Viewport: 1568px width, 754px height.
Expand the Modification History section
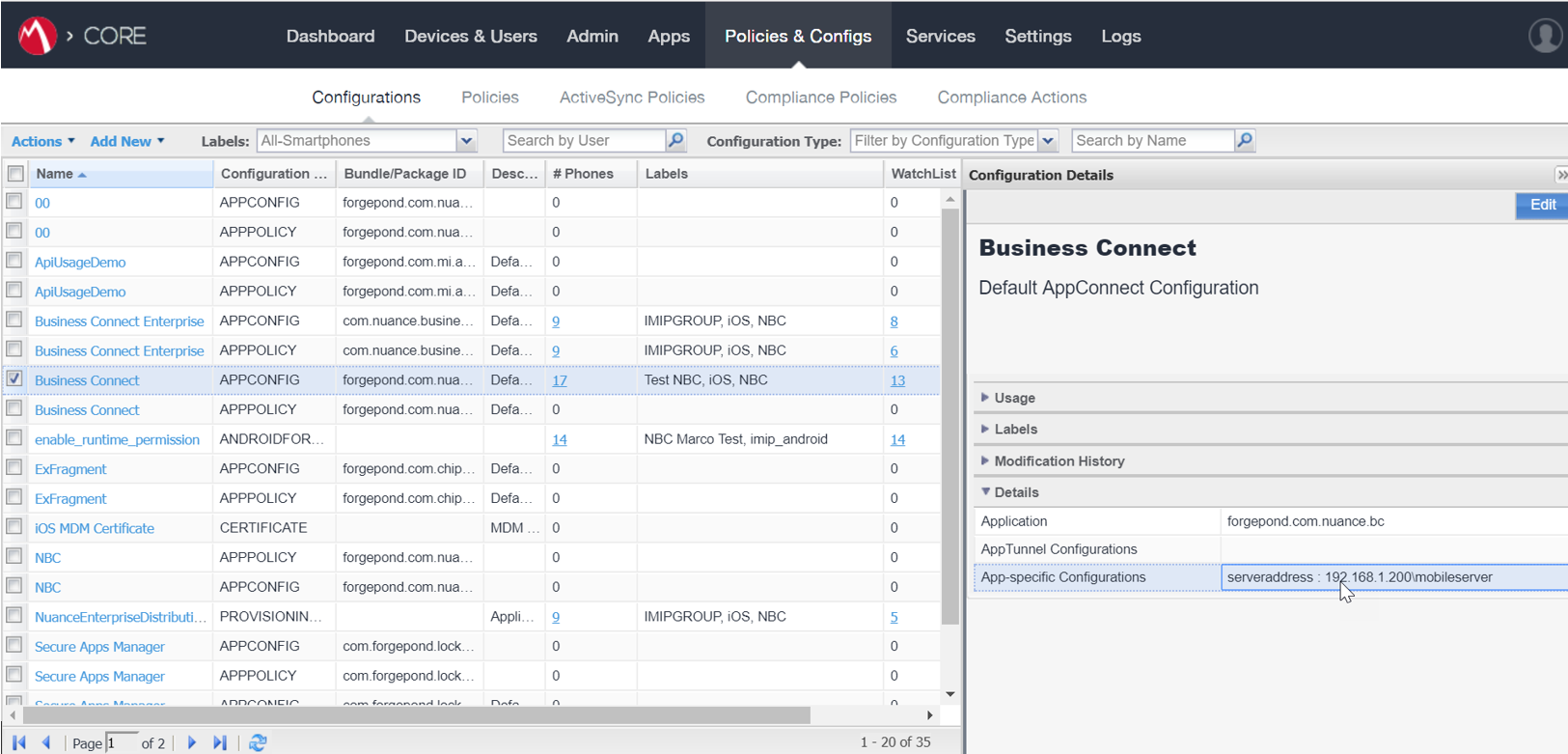(1059, 461)
